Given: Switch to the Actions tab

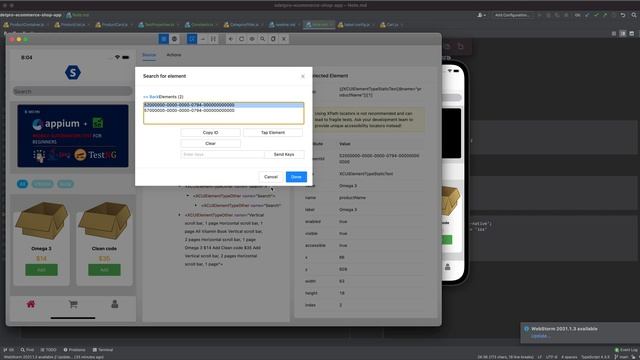Looking at the screenshot, I should [173, 55].
